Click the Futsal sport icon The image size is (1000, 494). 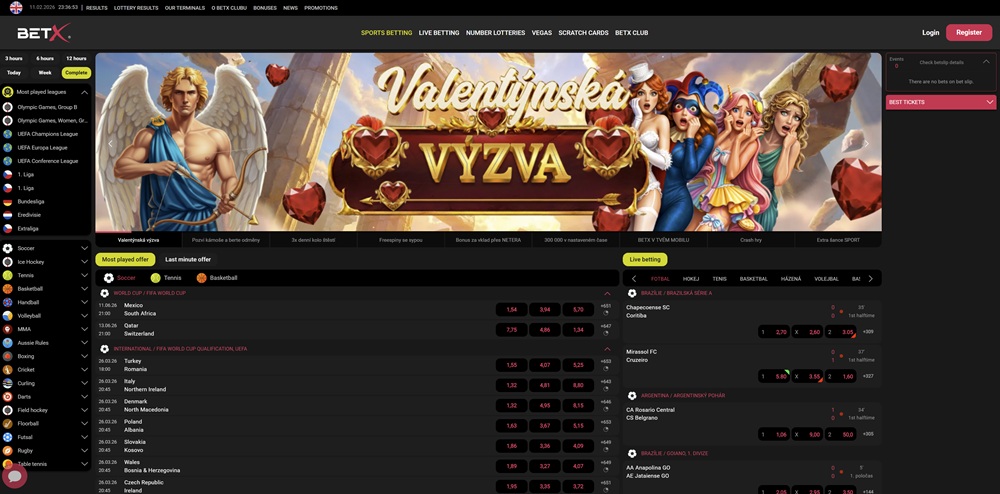pyautogui.click(x=8, y=437)
